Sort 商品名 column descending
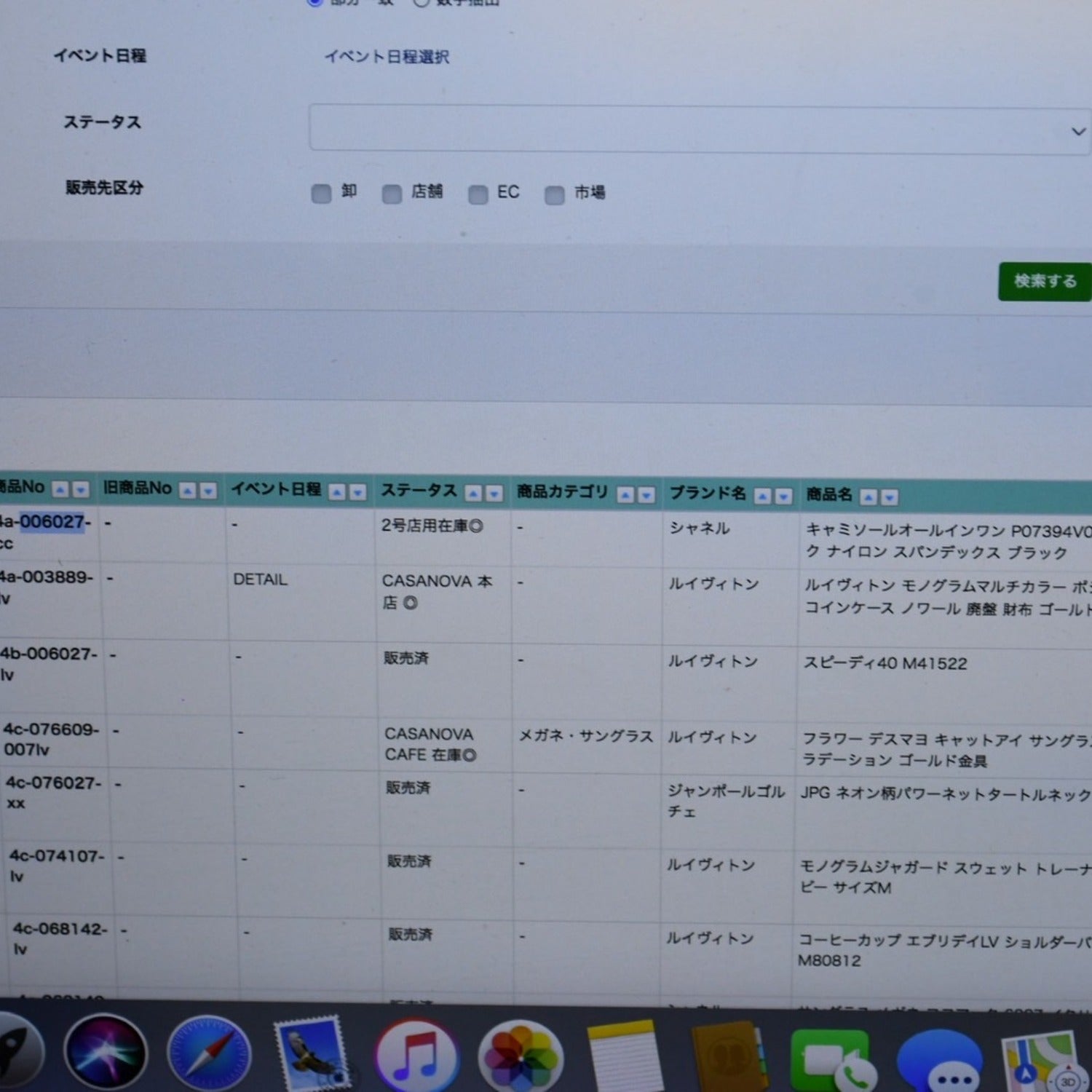This screenshot has height=1092, width=1092. click(890, 497)
